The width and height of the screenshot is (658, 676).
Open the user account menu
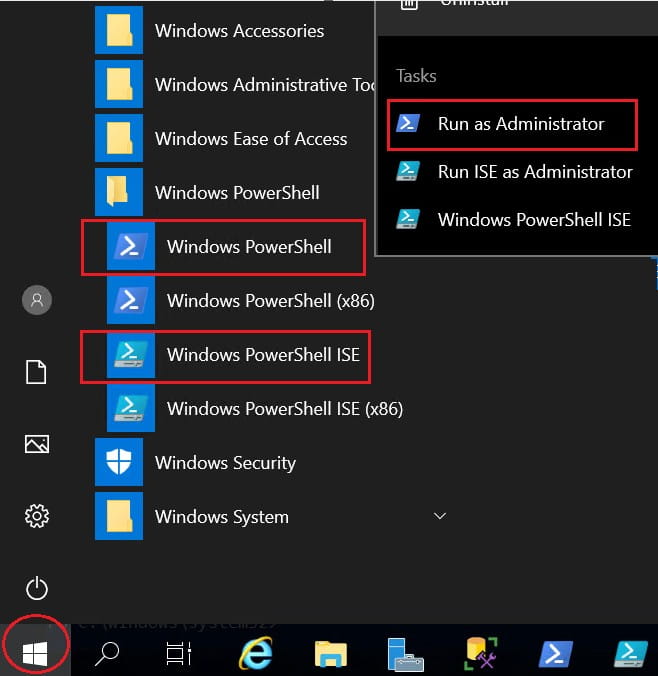point(37,300)
